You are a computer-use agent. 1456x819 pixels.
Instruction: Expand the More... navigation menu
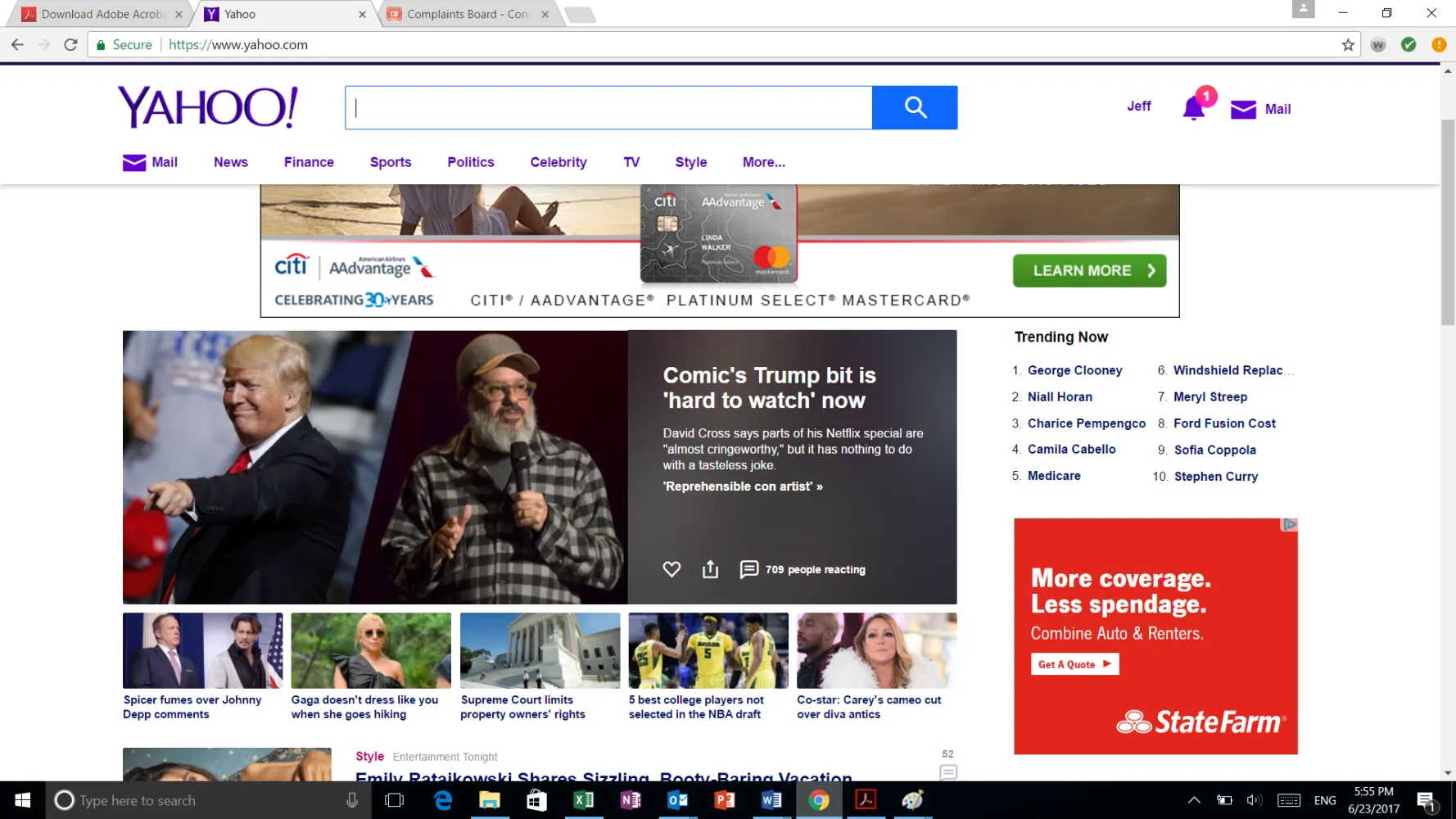tap(763, 162)
